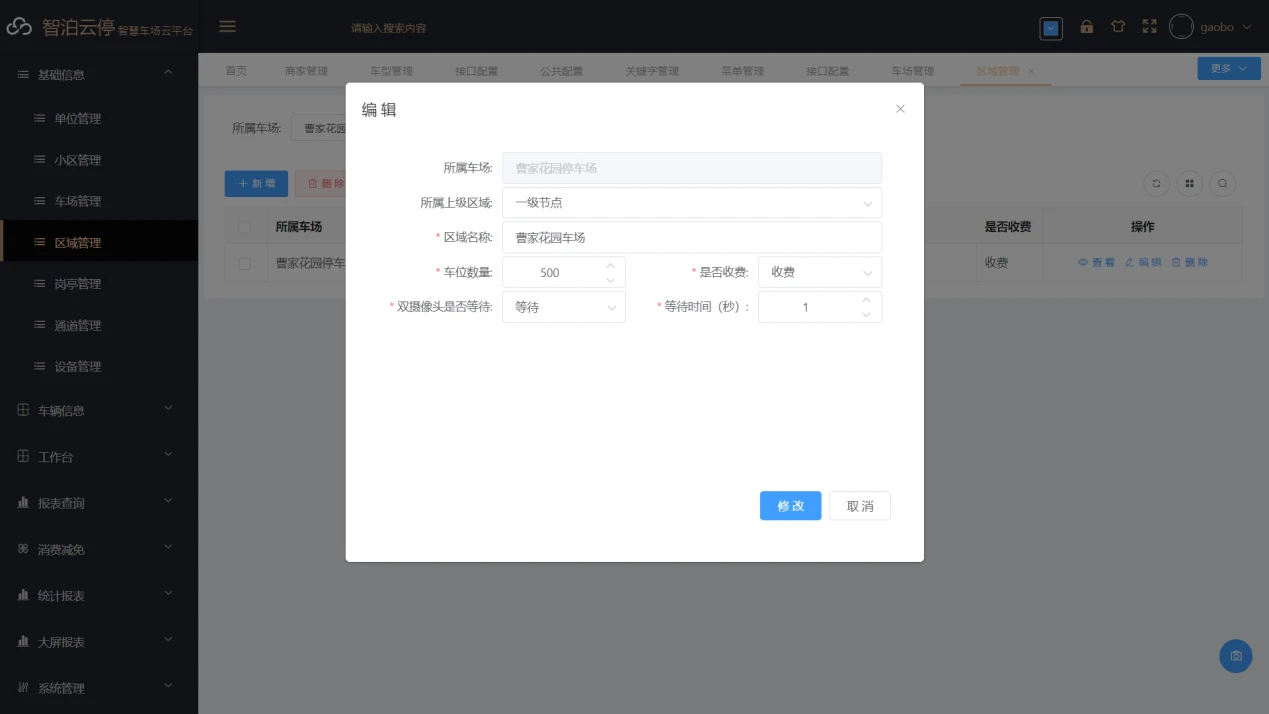The width and height of the screenshot is (1269, 714).
Task: Expand the 车辆信息 sidebar group
Action: pos(99,410)
